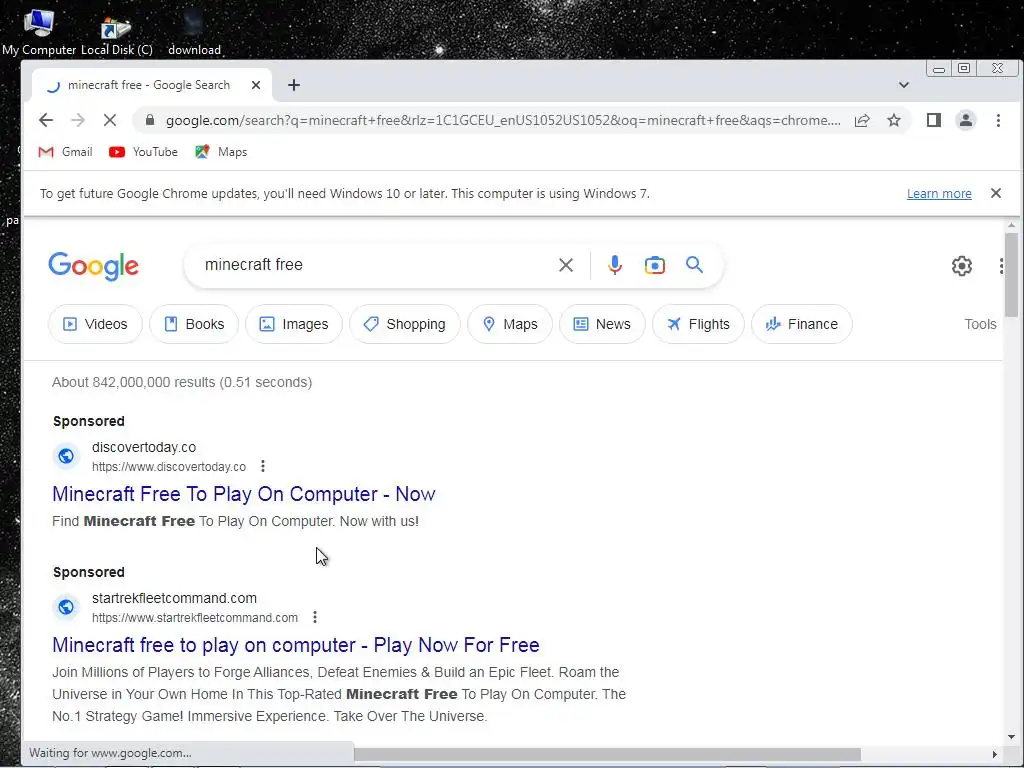Screen dimensions: 1024x768
Task: Bookmark this page with star
Action: (894, 120)
